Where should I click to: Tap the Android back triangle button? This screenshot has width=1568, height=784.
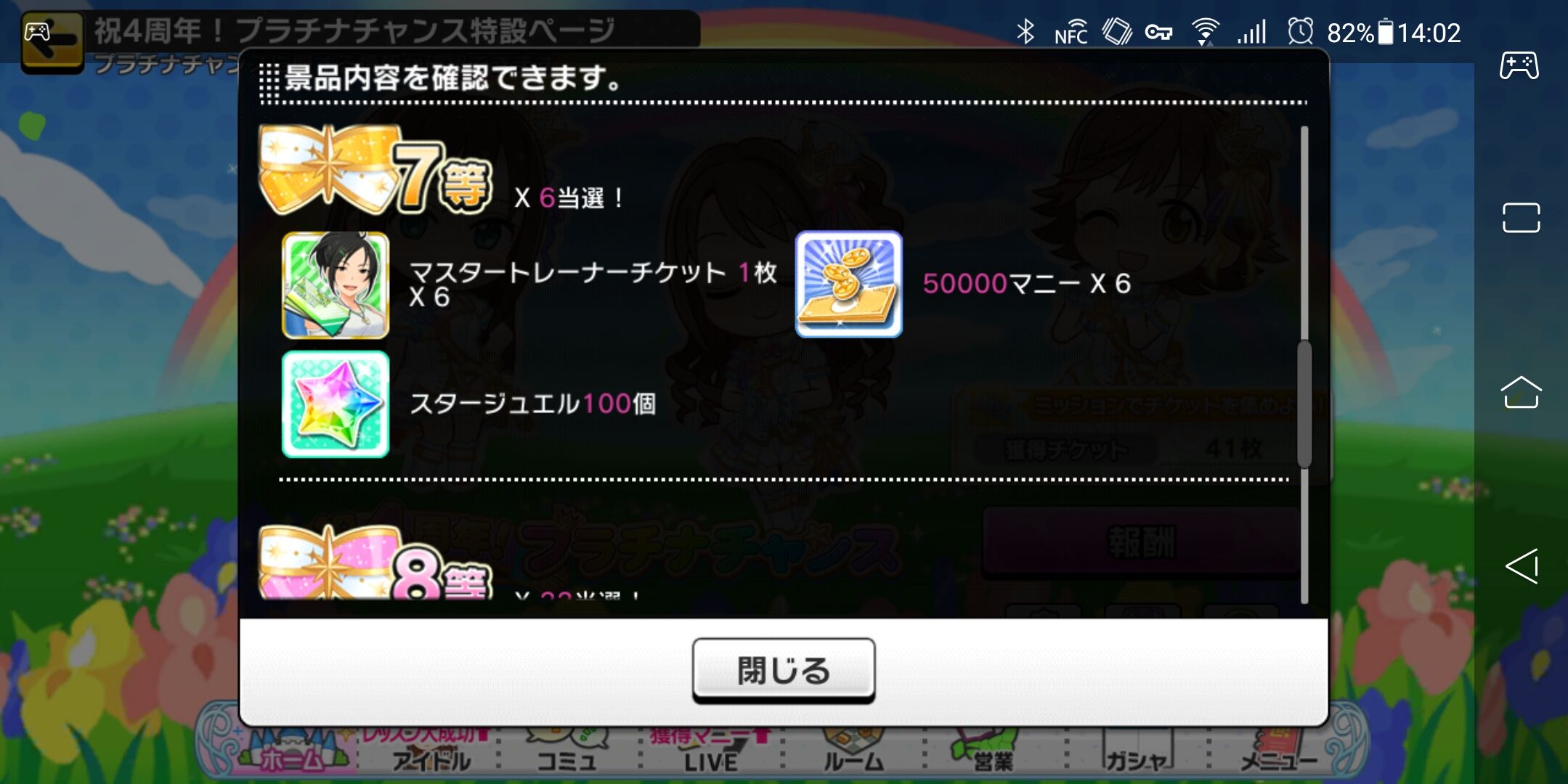click(x=1522, y=566)
